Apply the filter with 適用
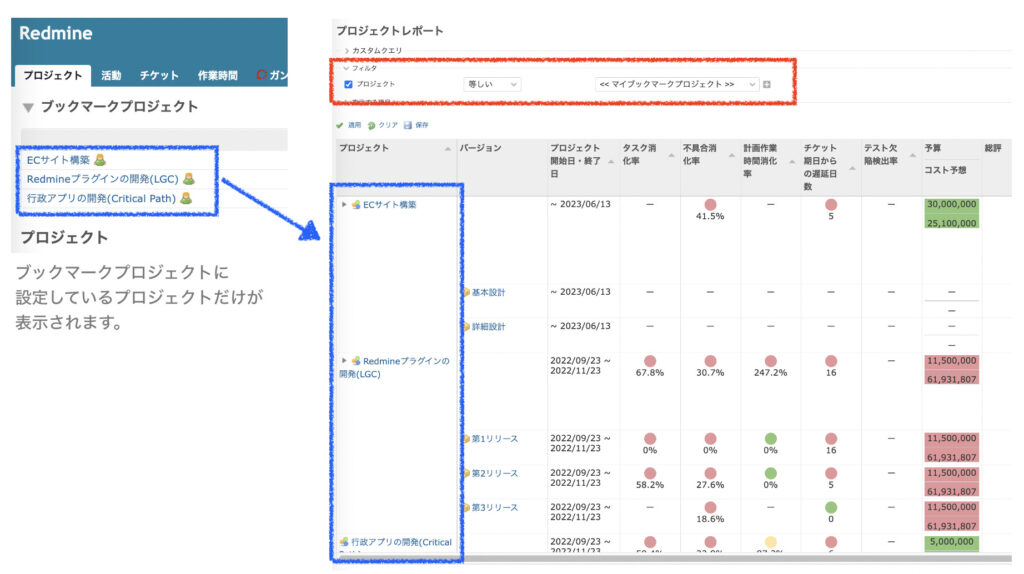 click(x=349, y=125)
